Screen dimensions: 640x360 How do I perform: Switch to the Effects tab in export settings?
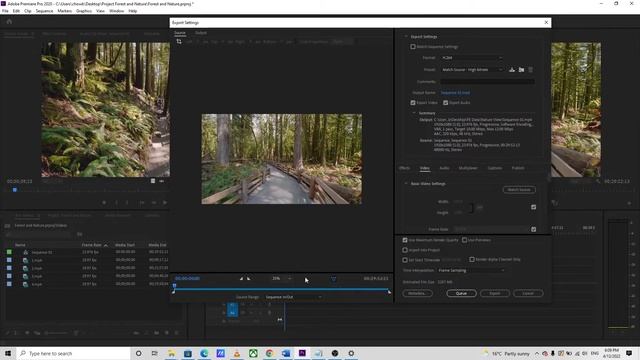pyautogui.click(x=404, y=168)
